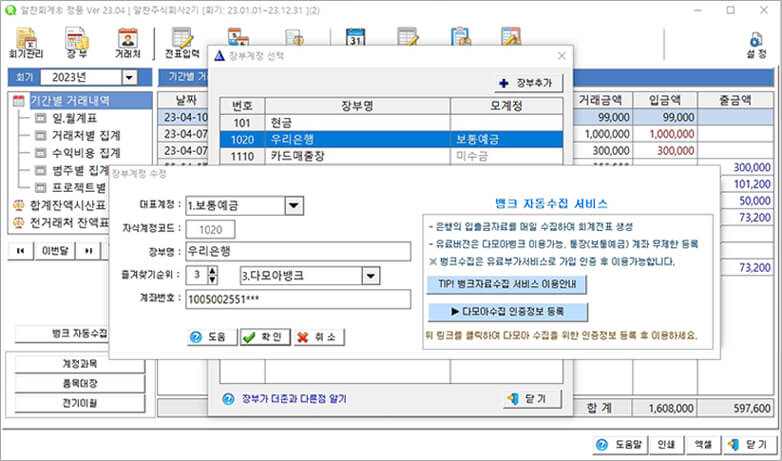Decrease 즐겨찾기순위 with the down arrow
The width and height of the screenshot is (782, 461).
[212, 279]
